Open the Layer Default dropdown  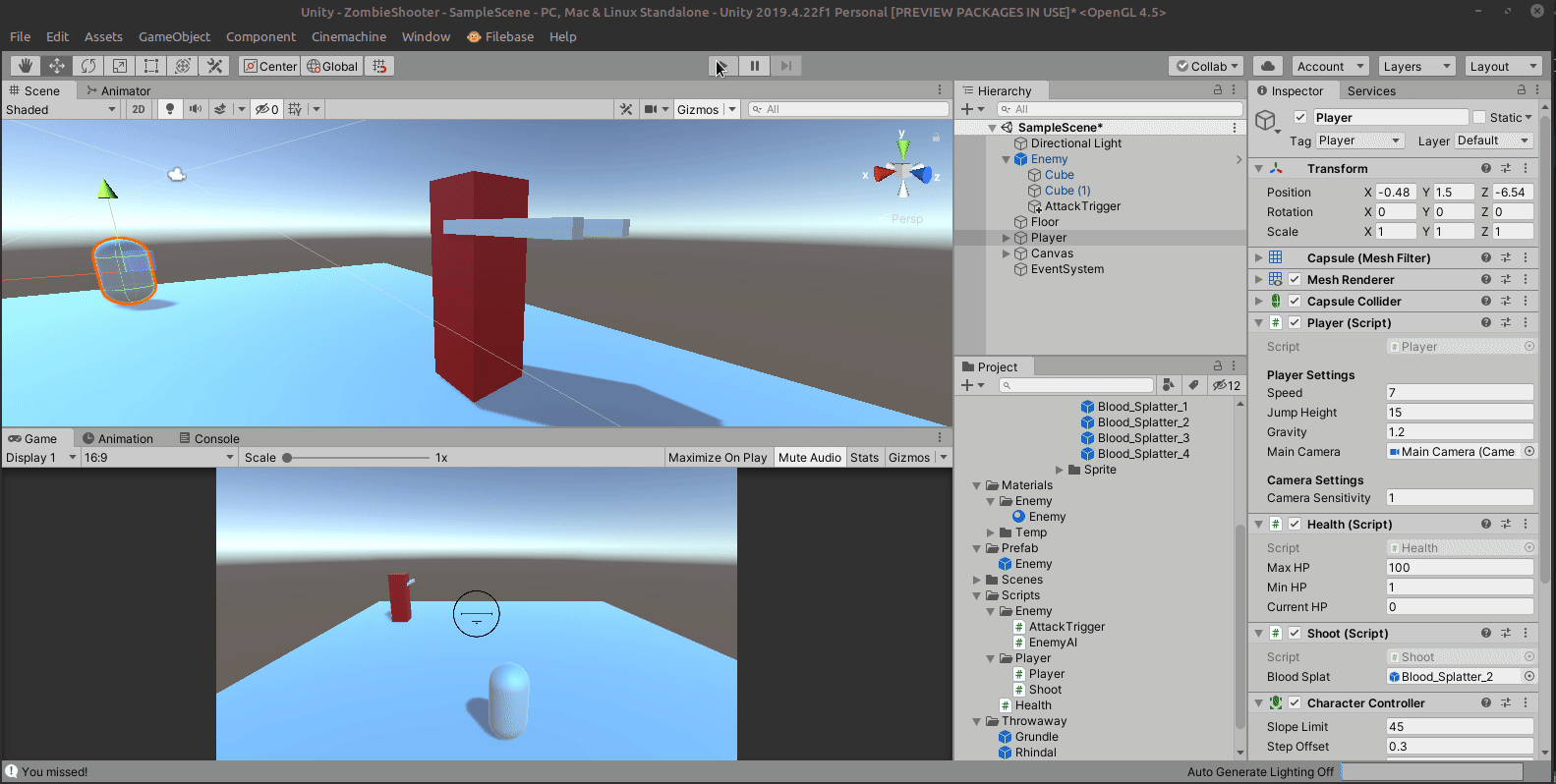click(1493, 140)
